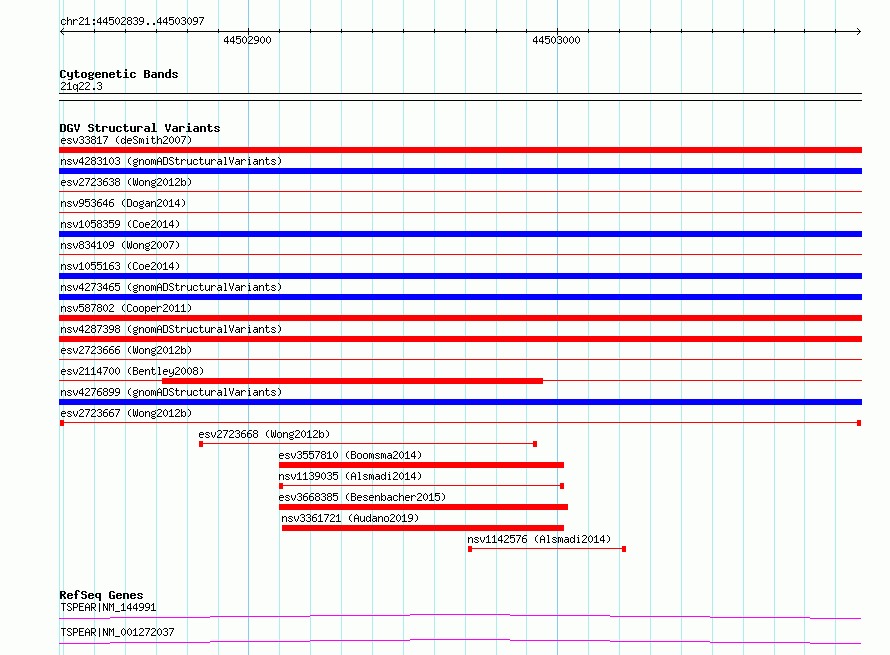Select the red bar of esv3668385
This screenshot has width=890, height=655.
coord(423,507)
